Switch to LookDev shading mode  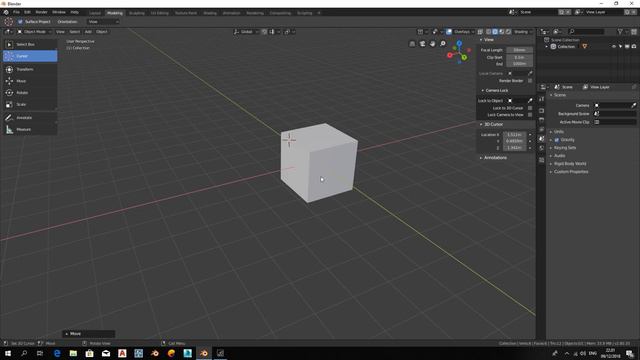tap(502, 31)
